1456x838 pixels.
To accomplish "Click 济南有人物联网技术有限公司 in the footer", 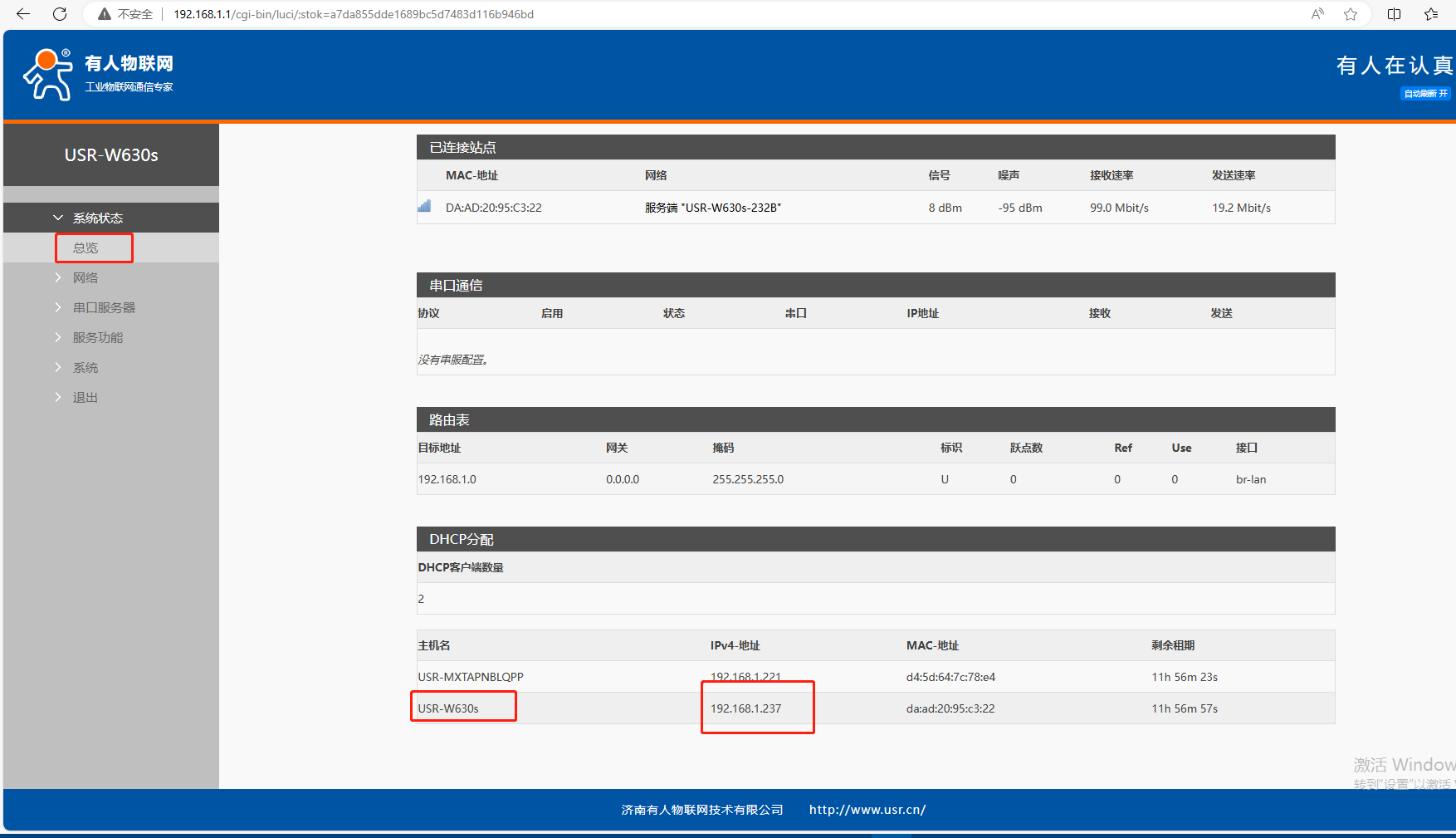I will click(701, 810).
